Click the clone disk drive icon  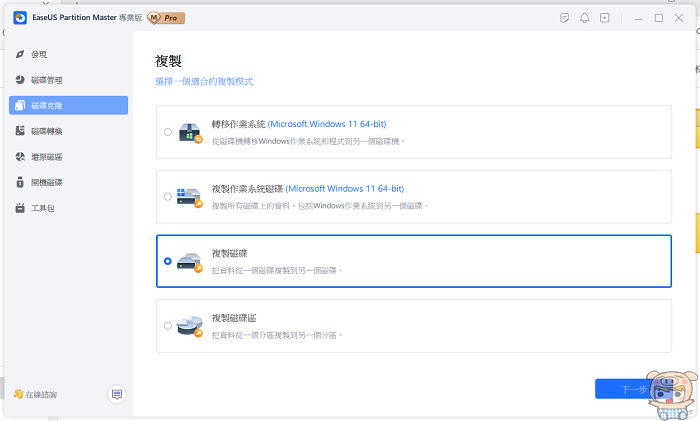point(189,263)
